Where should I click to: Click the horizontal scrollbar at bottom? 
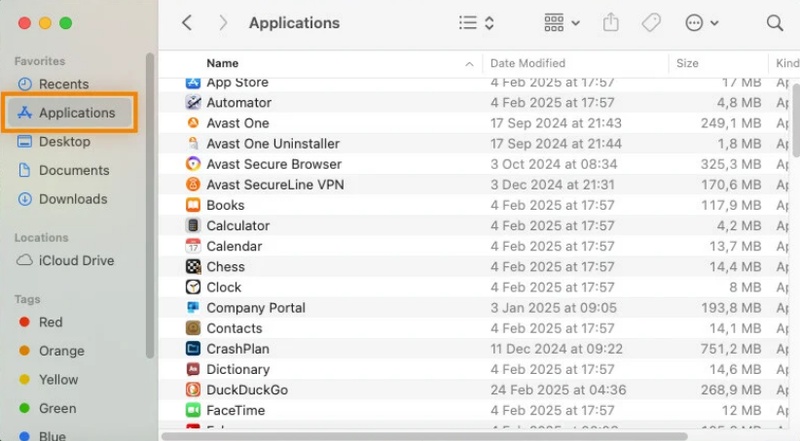[424, 436]
